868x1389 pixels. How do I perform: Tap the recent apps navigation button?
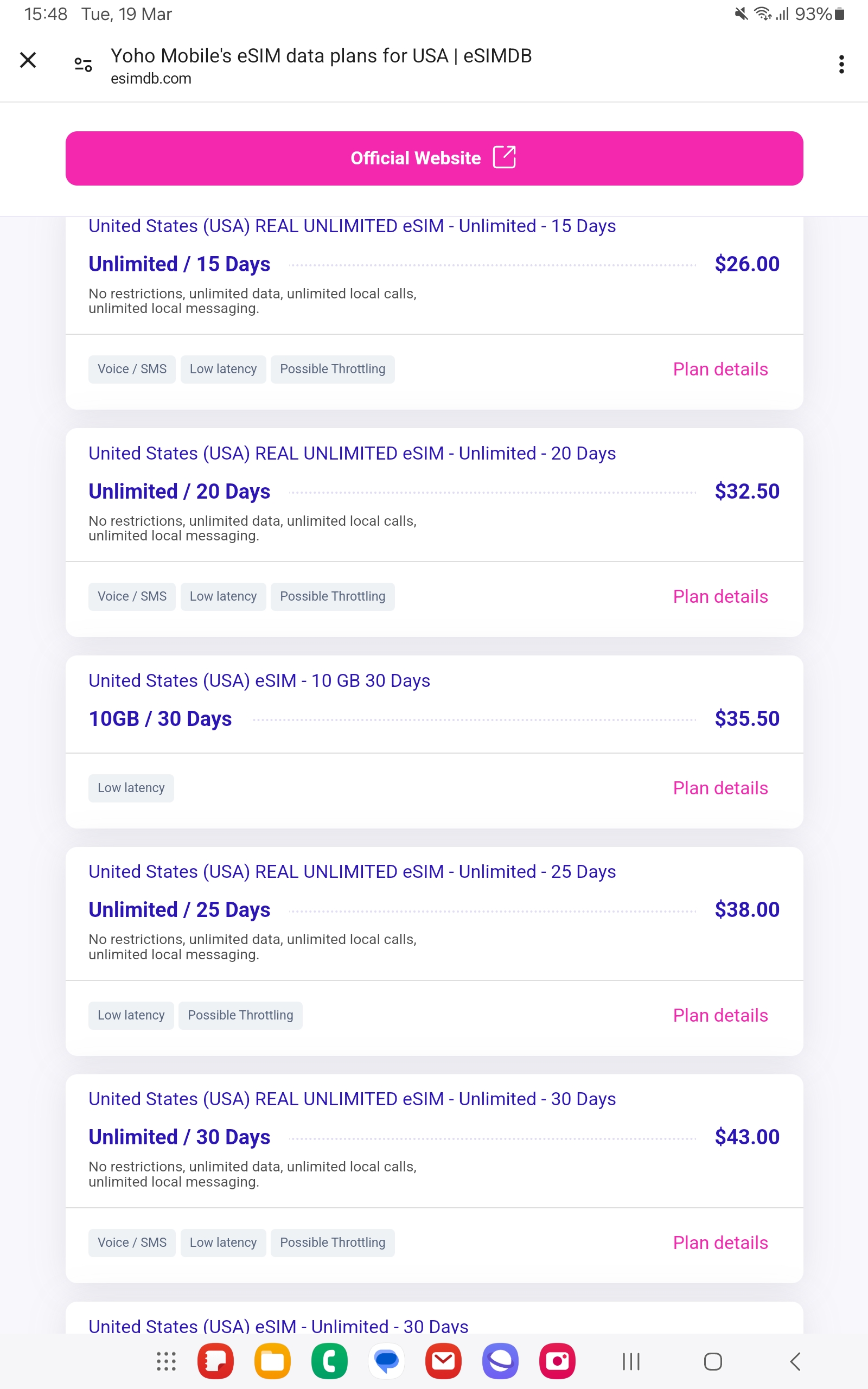click(631, 1361)
